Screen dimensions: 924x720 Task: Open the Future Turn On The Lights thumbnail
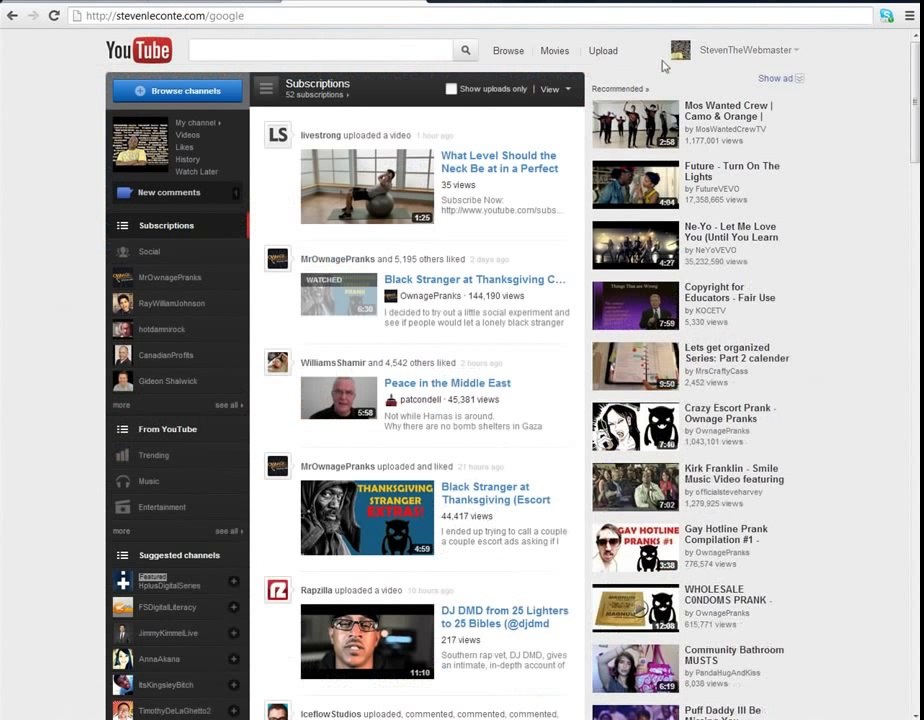point(635,184)
